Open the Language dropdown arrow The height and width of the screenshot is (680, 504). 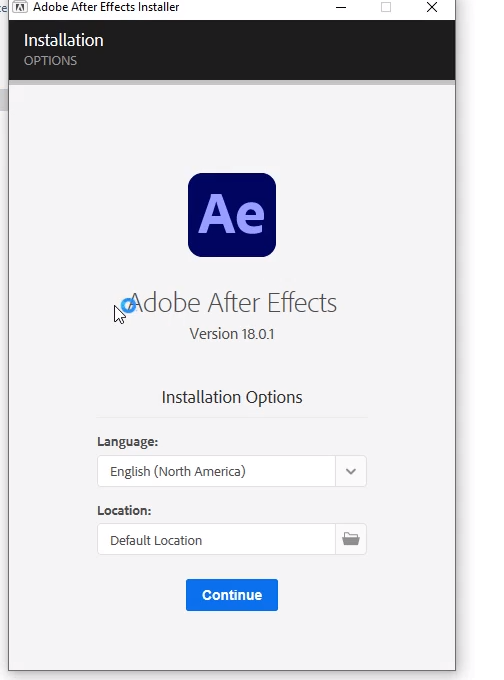coord(351,471)
